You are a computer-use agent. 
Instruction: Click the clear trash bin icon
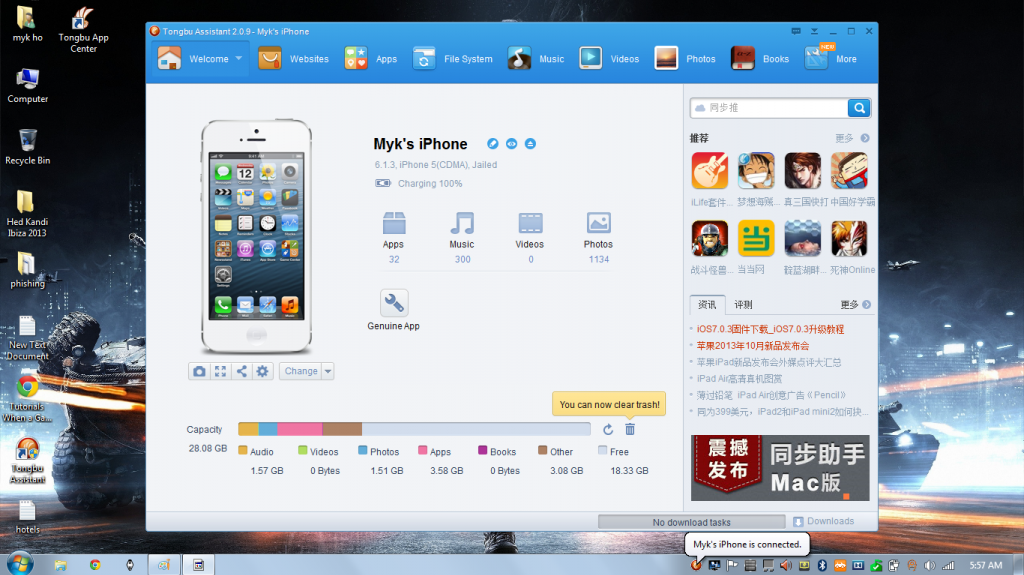(x=630, y=429)
